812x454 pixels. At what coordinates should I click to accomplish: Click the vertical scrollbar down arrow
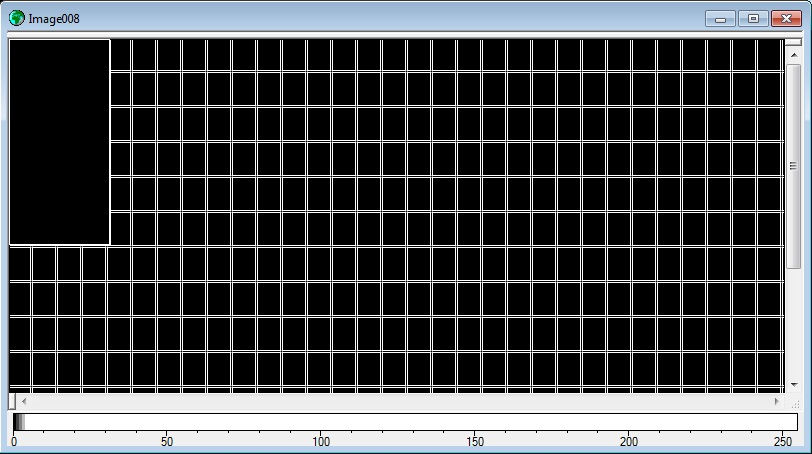(x=793, y=385)
